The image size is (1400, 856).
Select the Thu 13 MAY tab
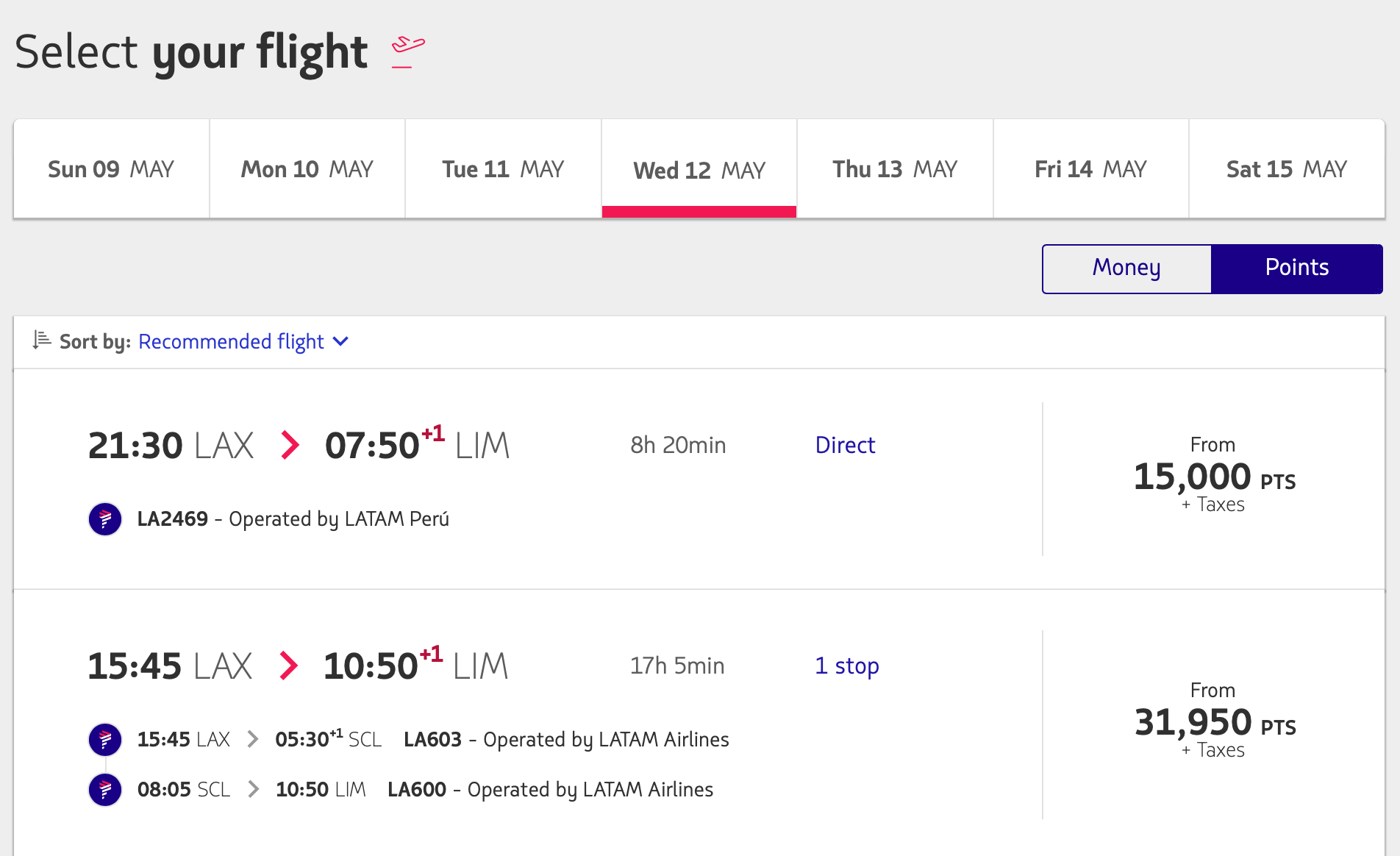[x=894, y=168]
